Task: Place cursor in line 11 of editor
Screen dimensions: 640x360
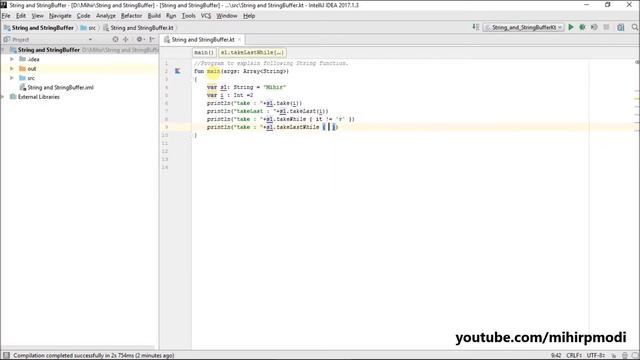Action: (x=390, y=143)
